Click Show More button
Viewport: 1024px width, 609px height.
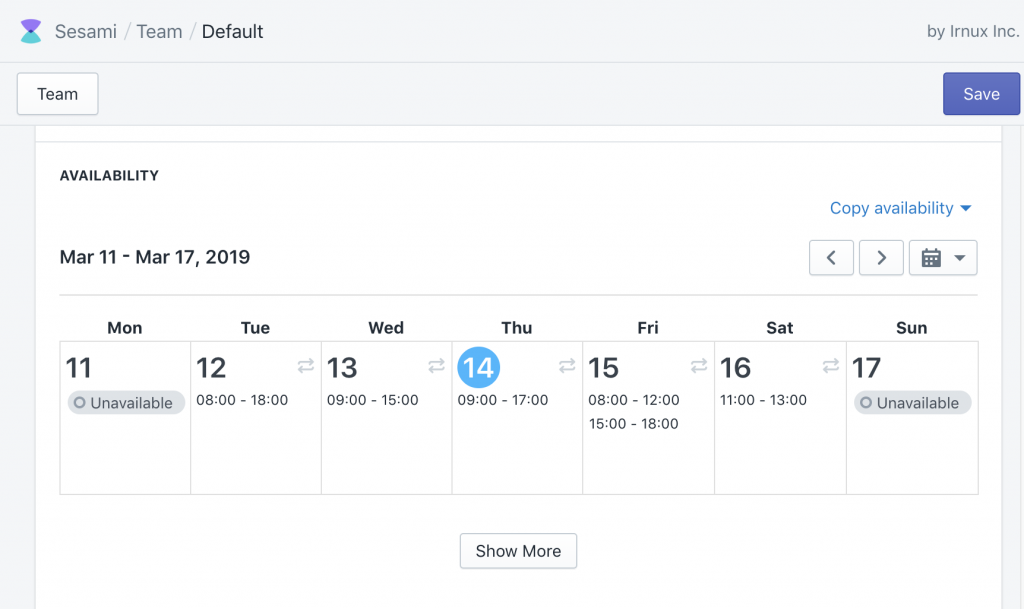point(518,551)
